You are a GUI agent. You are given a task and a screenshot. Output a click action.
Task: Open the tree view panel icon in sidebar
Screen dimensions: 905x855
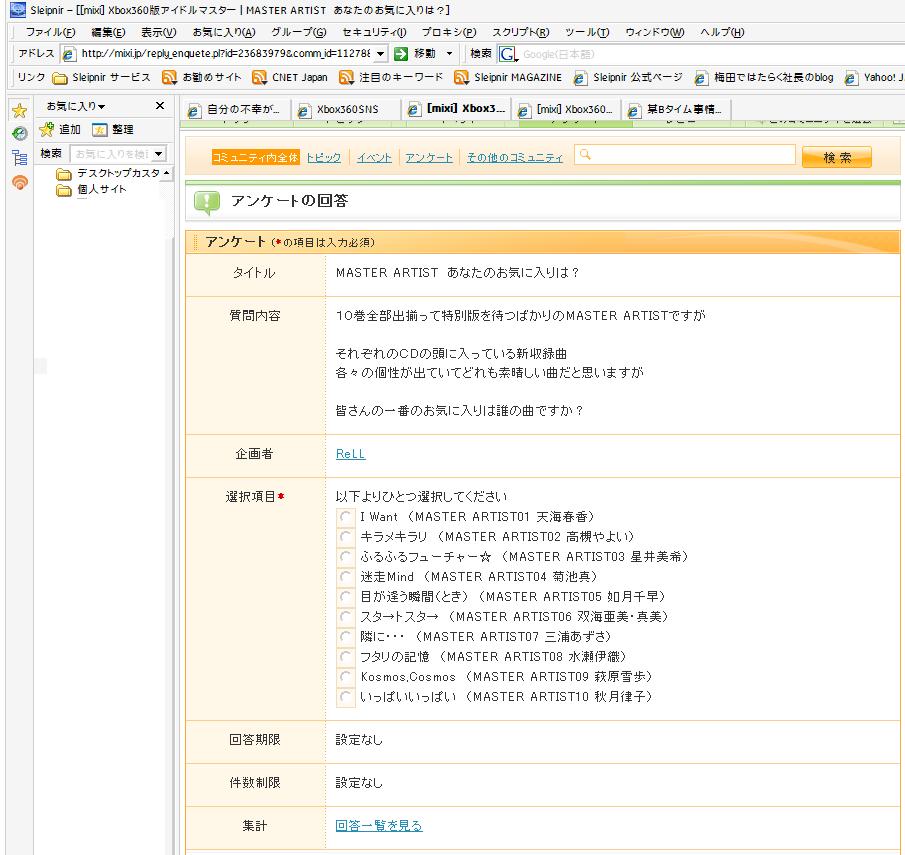20,158
